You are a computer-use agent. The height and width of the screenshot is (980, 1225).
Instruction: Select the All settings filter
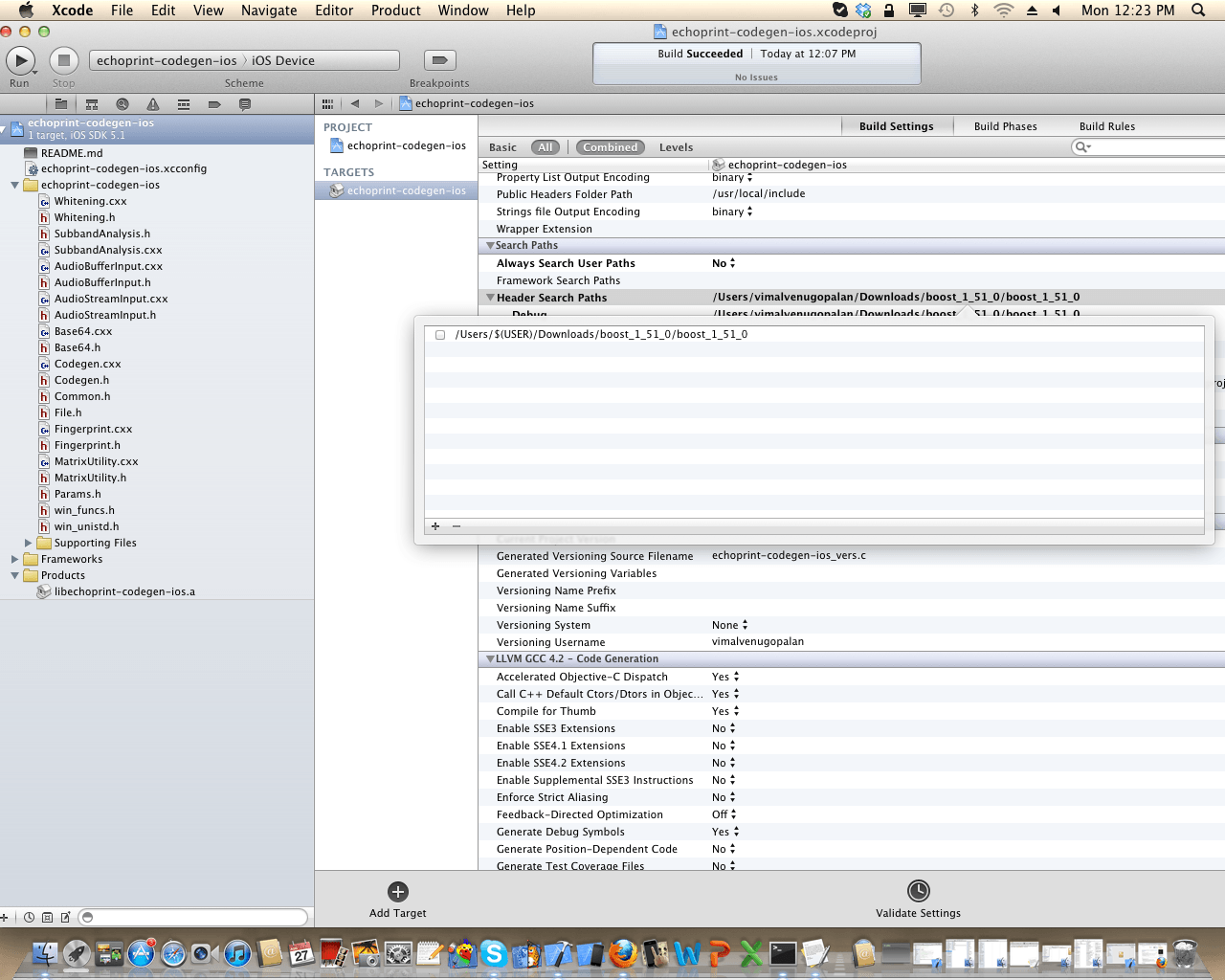[x=546, y=147]
